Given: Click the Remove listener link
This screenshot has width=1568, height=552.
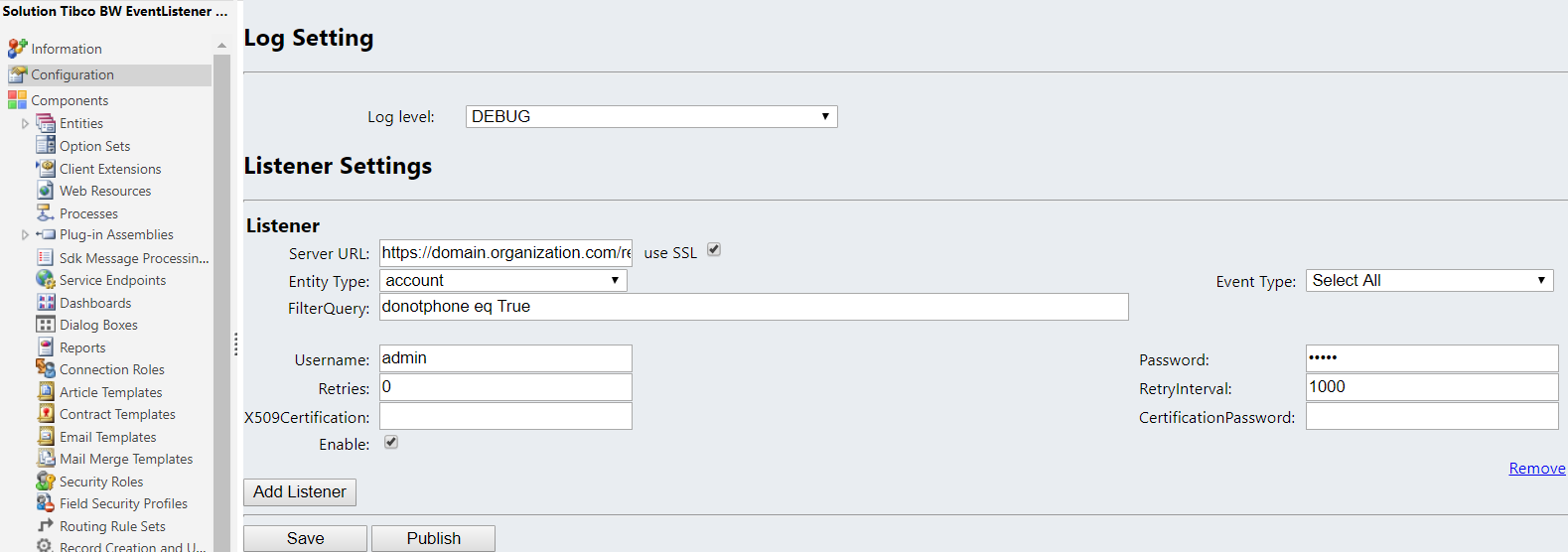Looking at the screenshot, I should [1536, 469].
